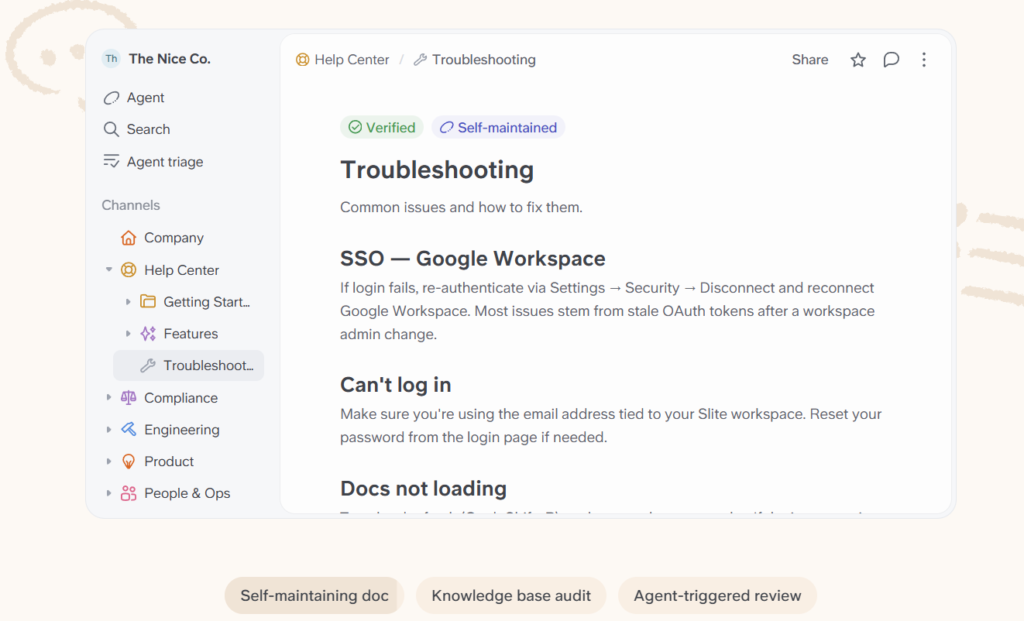The height and width of the screenshot is (621, 1024).
Task: Click the Share button
Action: (x=810, y=60)
